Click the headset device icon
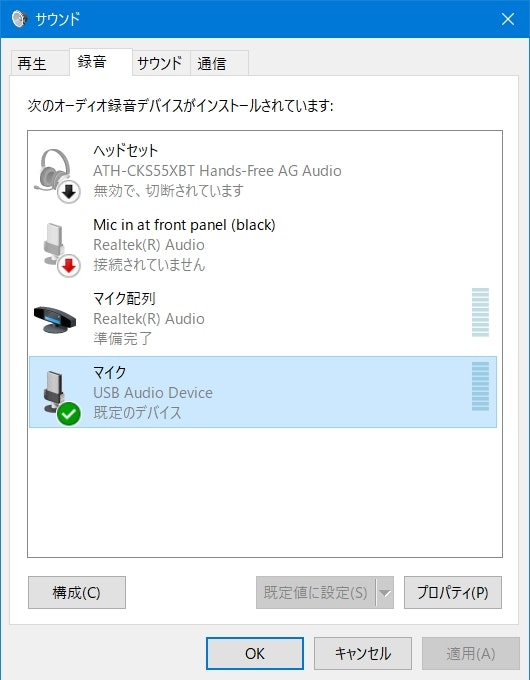Screen dimensions: 530x680 point(56,172)
